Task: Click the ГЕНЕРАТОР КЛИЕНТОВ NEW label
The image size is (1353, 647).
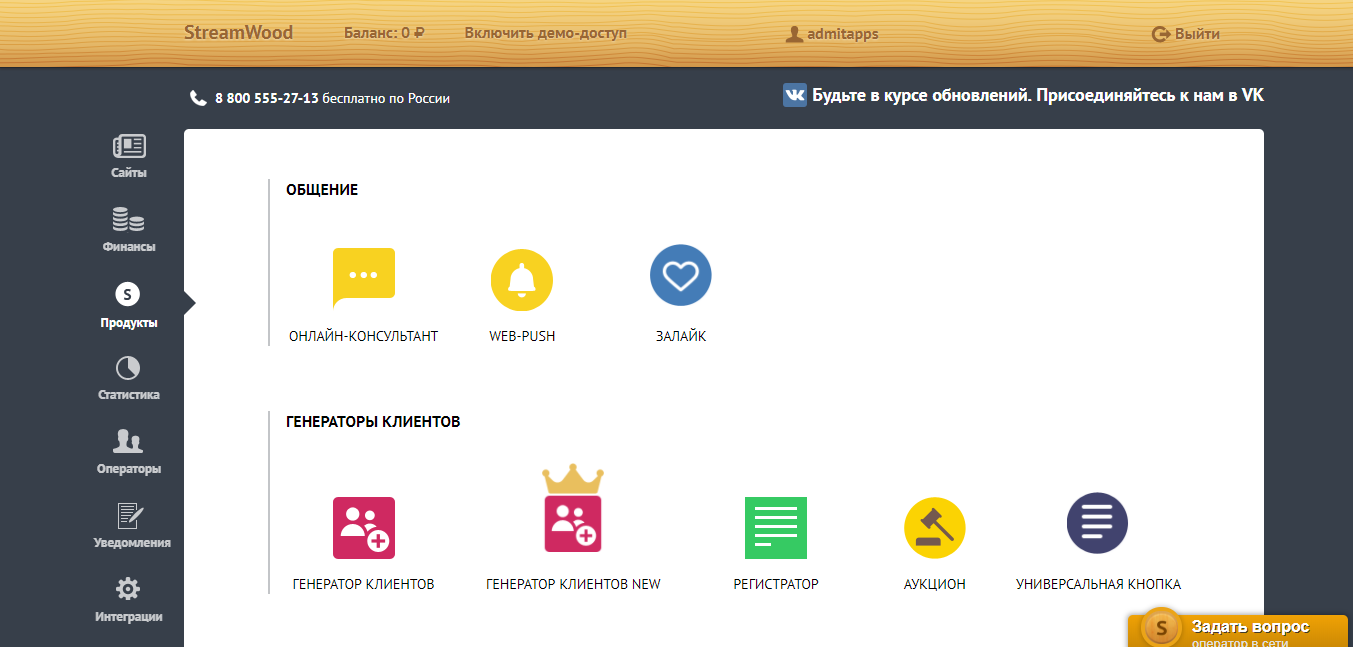Action: (573, 585)
